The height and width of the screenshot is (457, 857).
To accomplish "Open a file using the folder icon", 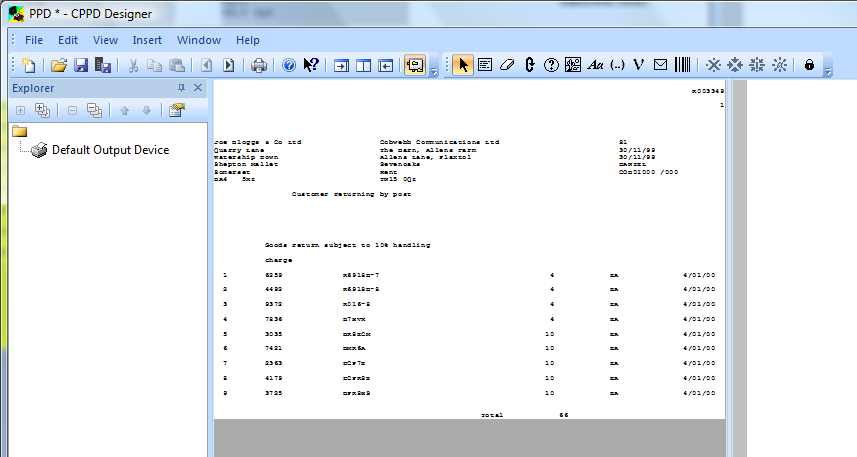I will [x=59, y=65].
